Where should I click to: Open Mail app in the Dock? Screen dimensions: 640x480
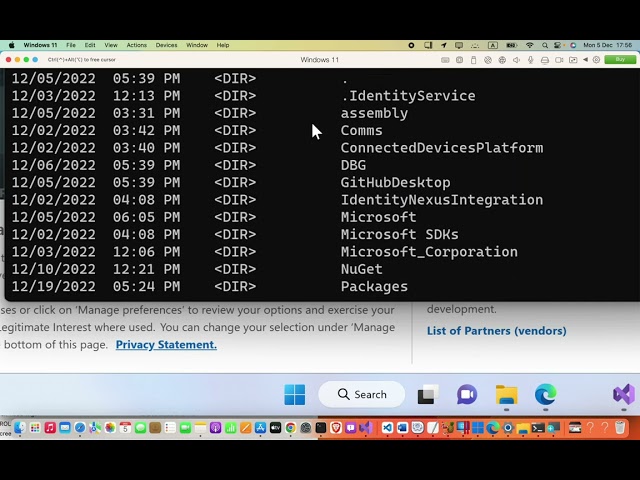coord(65,427)
